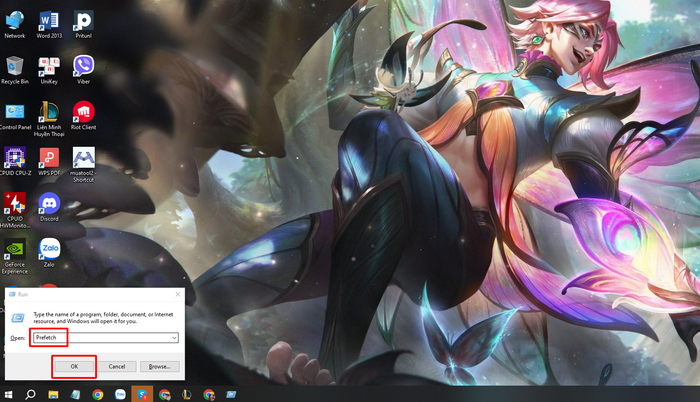
Task: Select the WPS PDF desktop shortcut
Action: (x=49, y=162)
